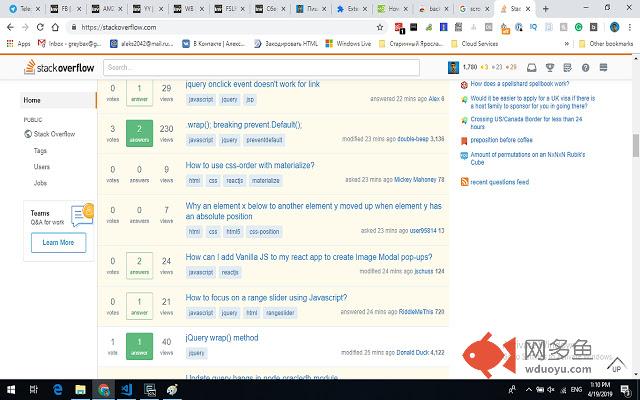640x400 pixels.
Task: Launch Visual Studio Code from the taskbar
Action: point(128,388)
